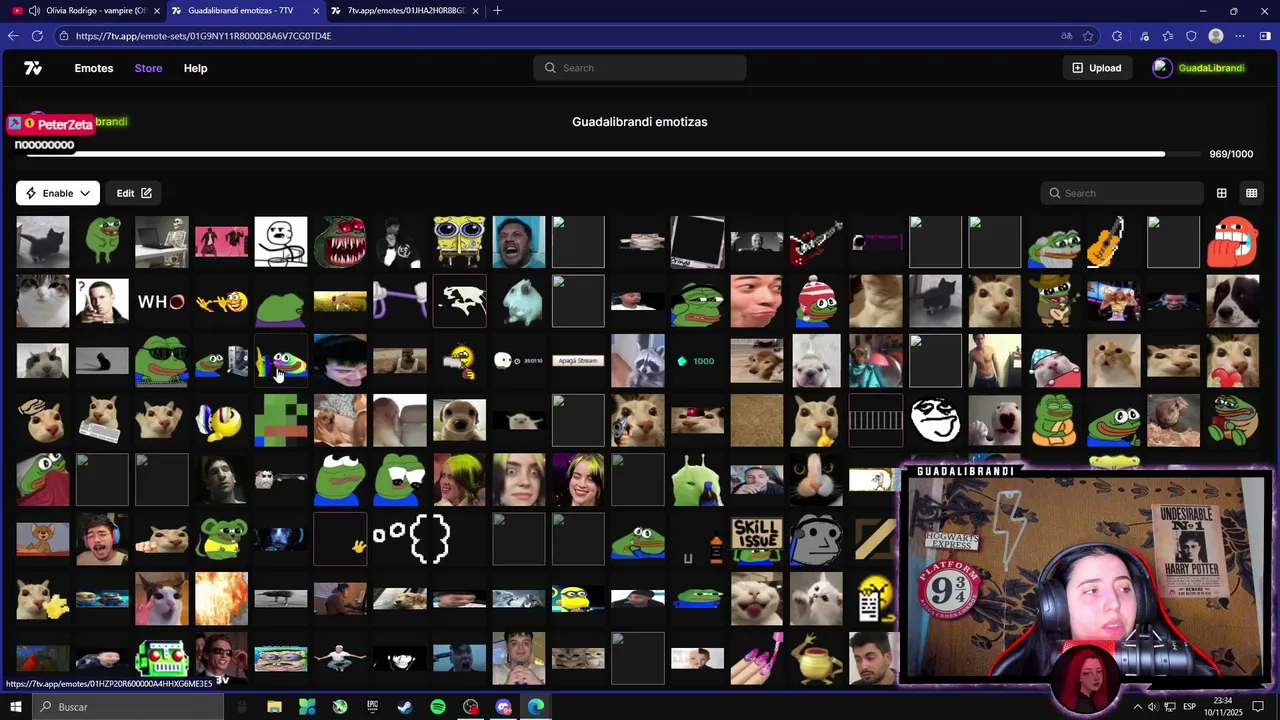Open the Apagá Stream emote
Viewport: 1280px width, 720px height.
coord(578,361)
